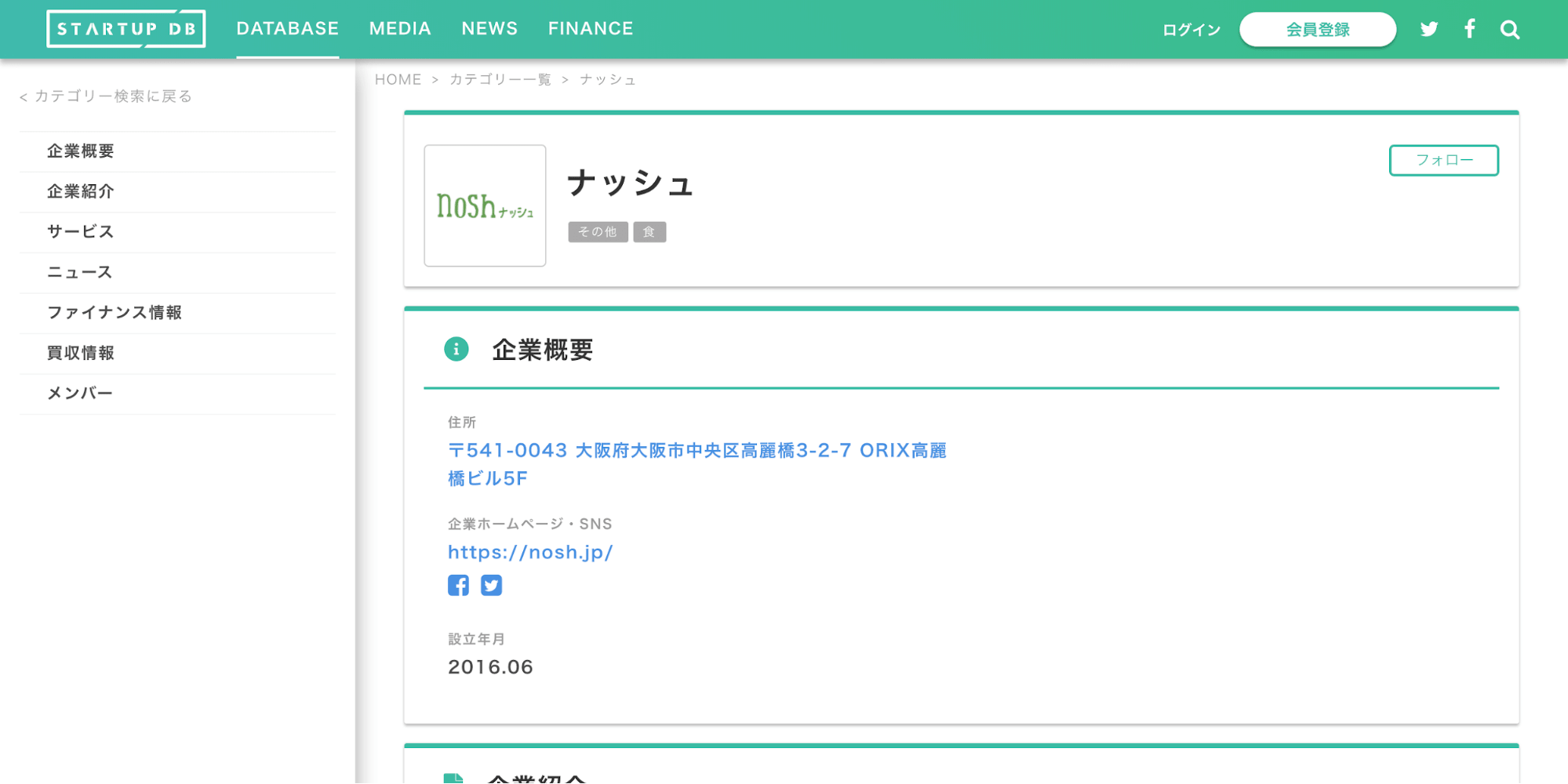Image resolution: width=1568 pixels, height=784 pixels.
Task: Select ファイナンス情報 in the sidebar
Action: (x=177, y=313)
